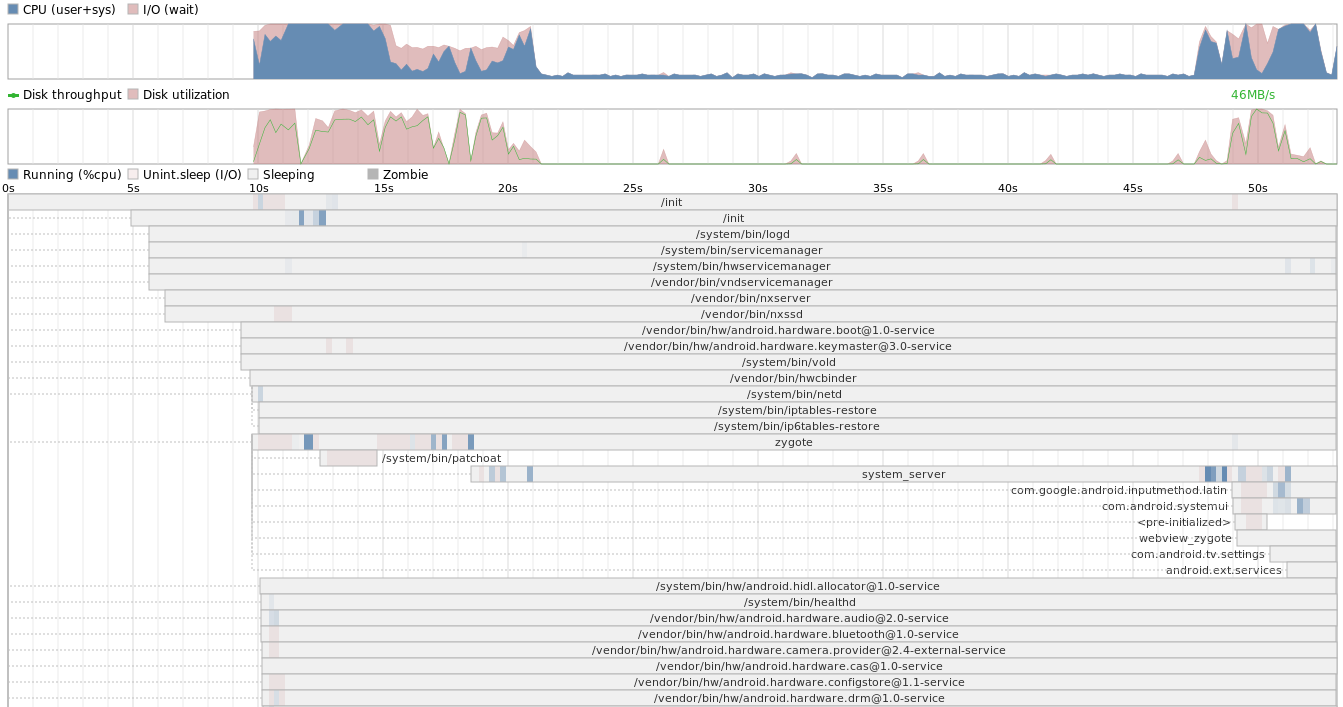Viewport: 1343px width, 707px height.
Task: Click the 25s mark on the timeline
Action: click(x=632, y=188)
